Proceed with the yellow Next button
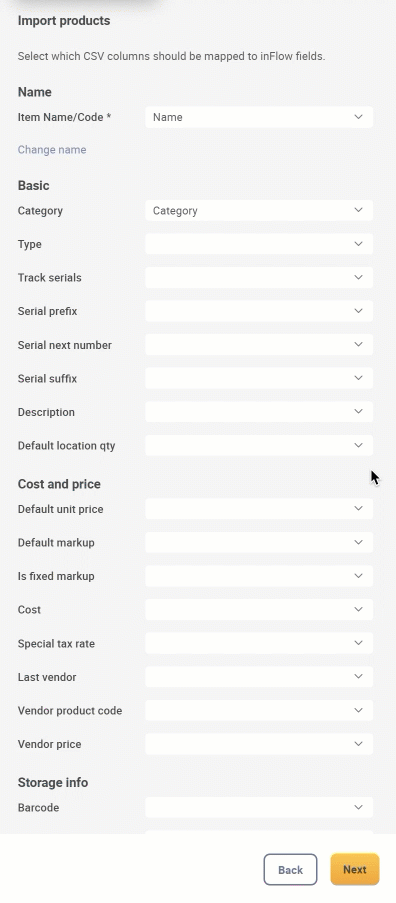Viewport: 396px width, 903px height. point(355,870)
